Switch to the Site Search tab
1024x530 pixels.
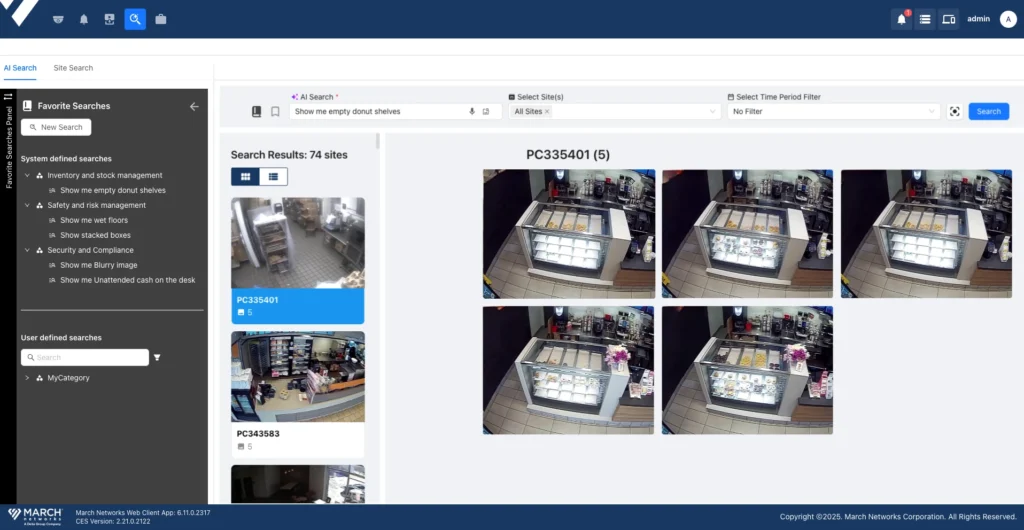pos(73,68)
